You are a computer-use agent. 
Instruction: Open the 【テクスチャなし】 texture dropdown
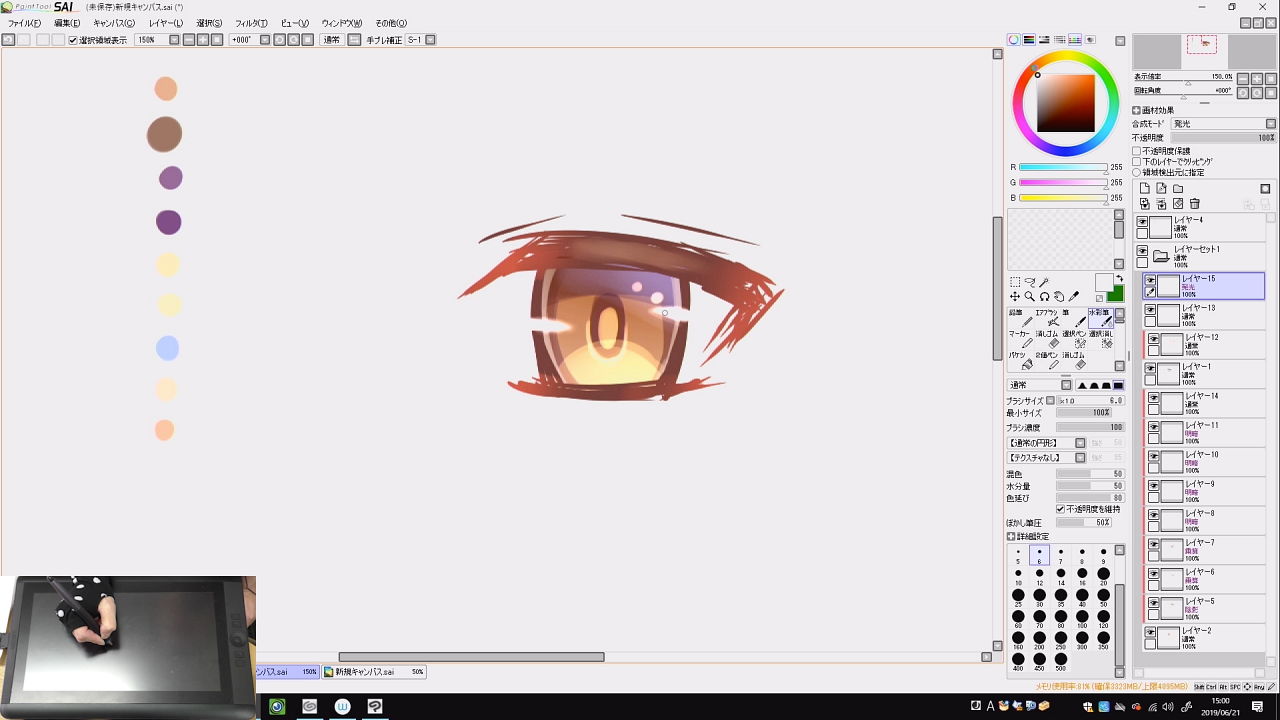pyautogui.click(x=1080, y=458)
